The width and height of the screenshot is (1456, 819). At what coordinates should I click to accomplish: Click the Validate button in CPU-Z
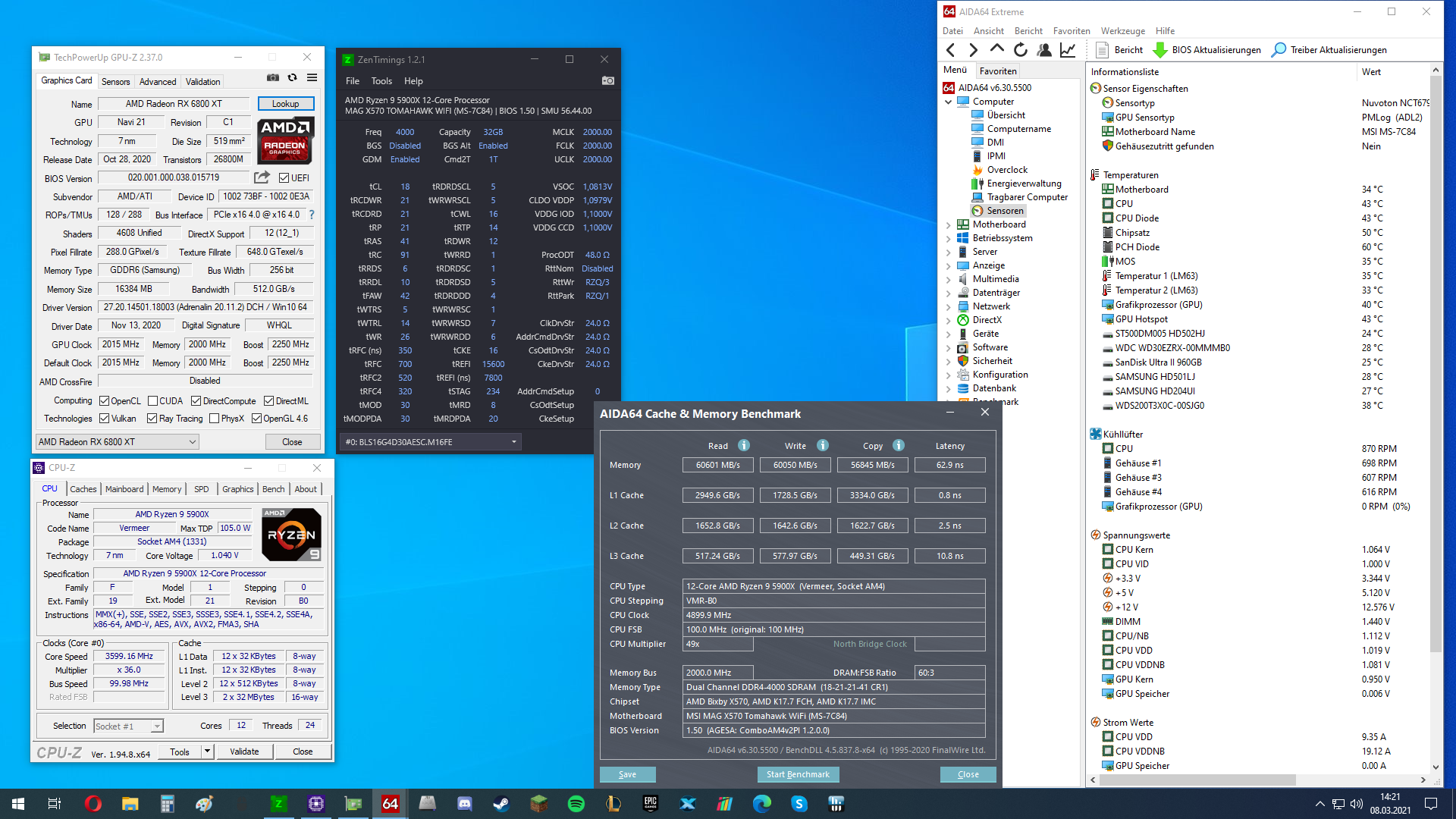coord(244,752)
